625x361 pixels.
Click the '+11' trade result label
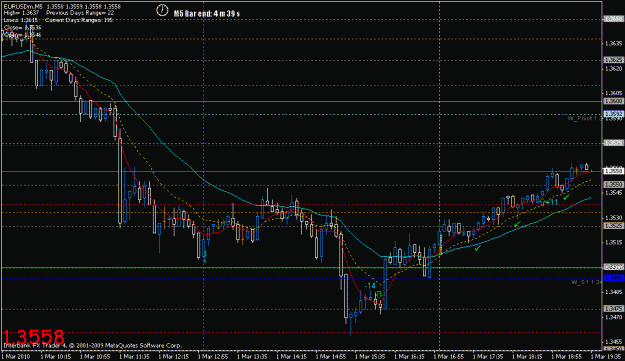coord(552,202)
